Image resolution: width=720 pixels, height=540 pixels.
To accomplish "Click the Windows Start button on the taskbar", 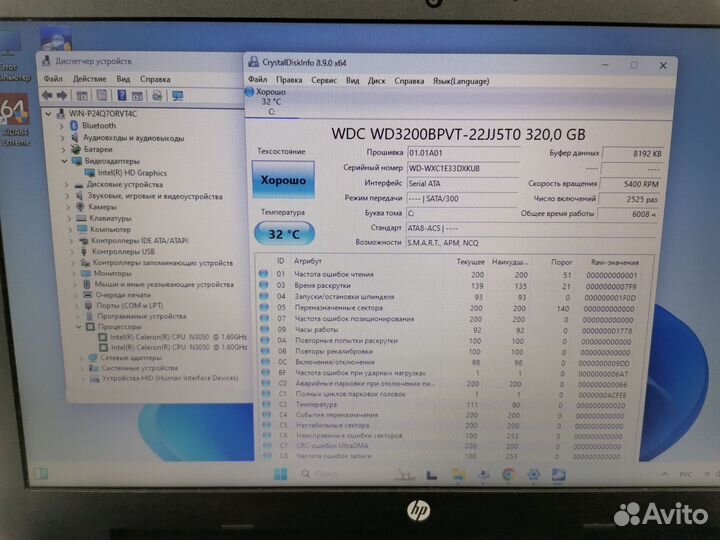I will click(280, 474).
